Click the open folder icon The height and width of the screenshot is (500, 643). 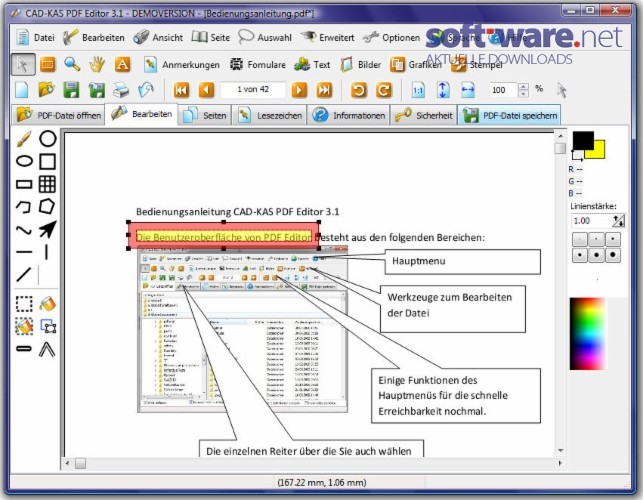click(46, 90)
